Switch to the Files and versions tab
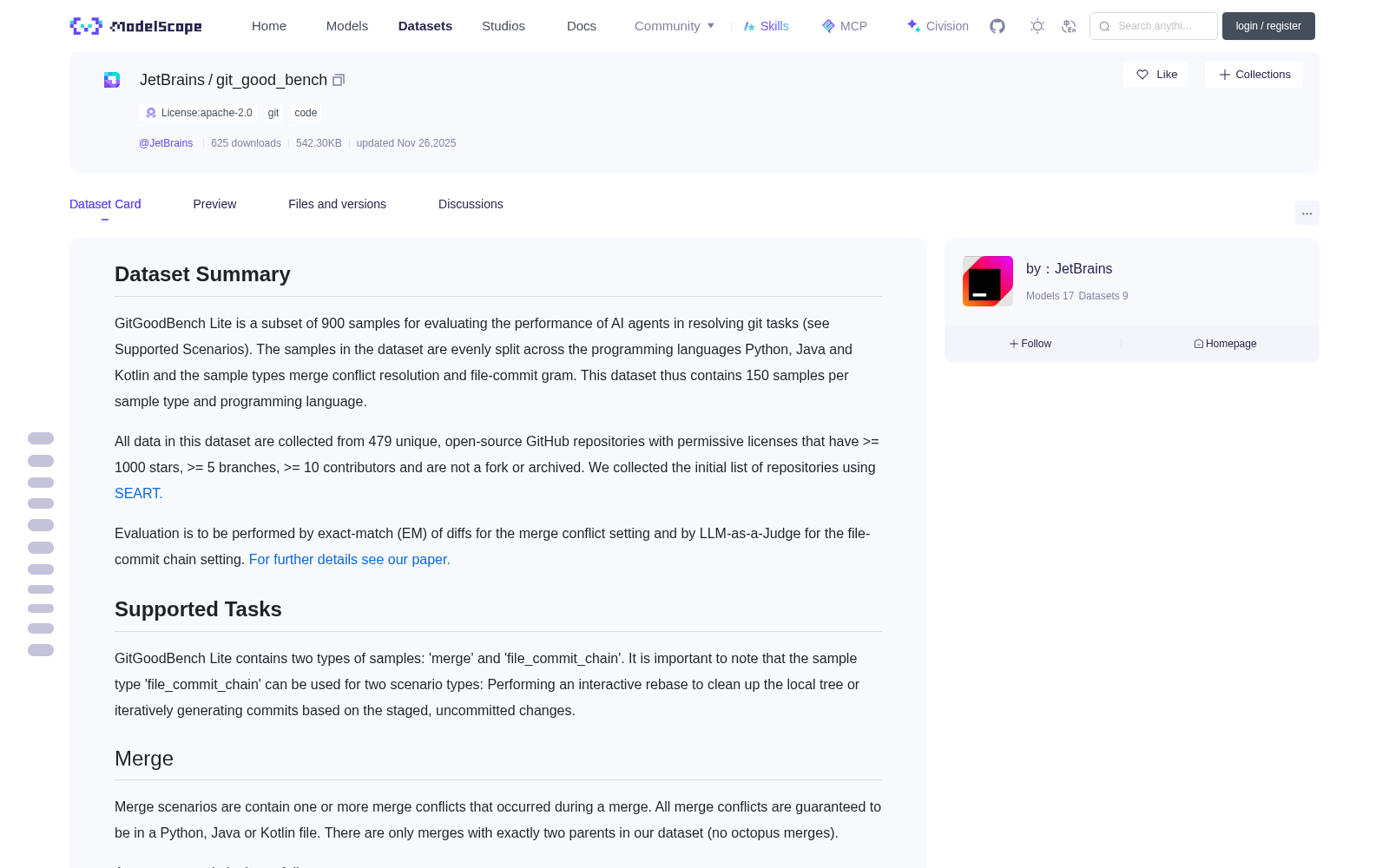Image resolution: width=1389 pixels, height=868 pixels. coord(337,204)
